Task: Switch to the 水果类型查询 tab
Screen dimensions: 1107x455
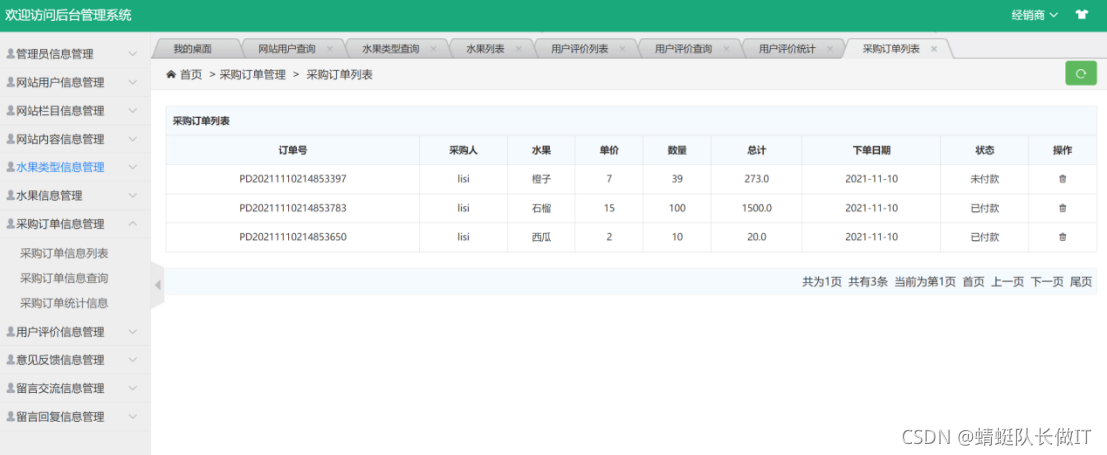Action: [x=390, y=49]
